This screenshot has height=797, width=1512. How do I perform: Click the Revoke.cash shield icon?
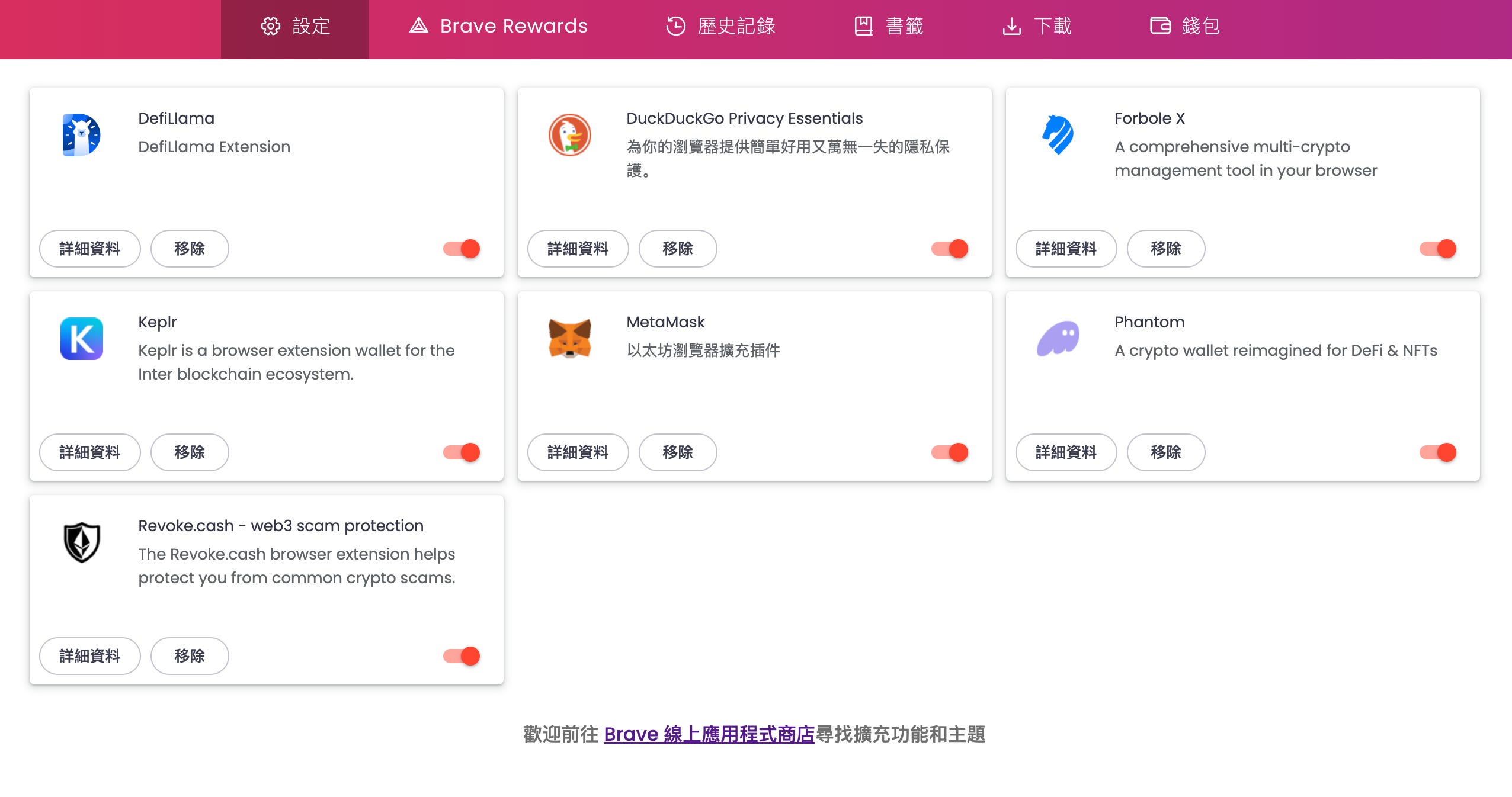tap(82, 542)
